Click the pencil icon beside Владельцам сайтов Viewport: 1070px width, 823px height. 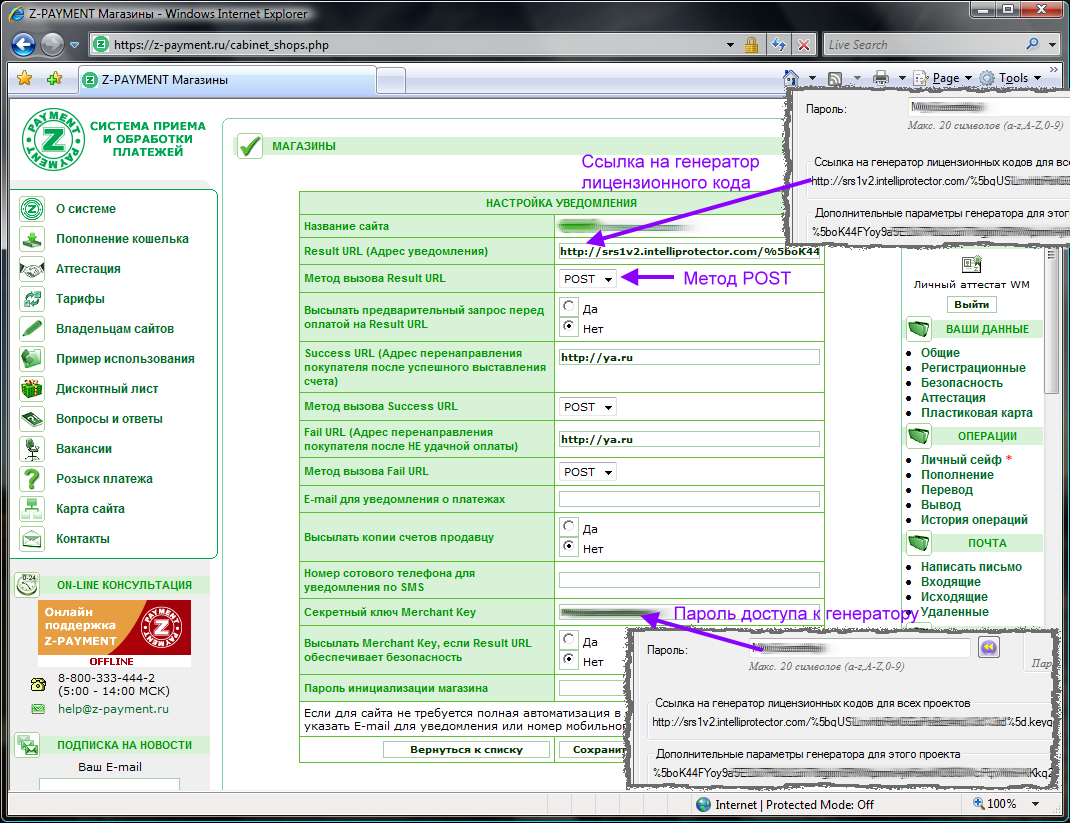32,329
